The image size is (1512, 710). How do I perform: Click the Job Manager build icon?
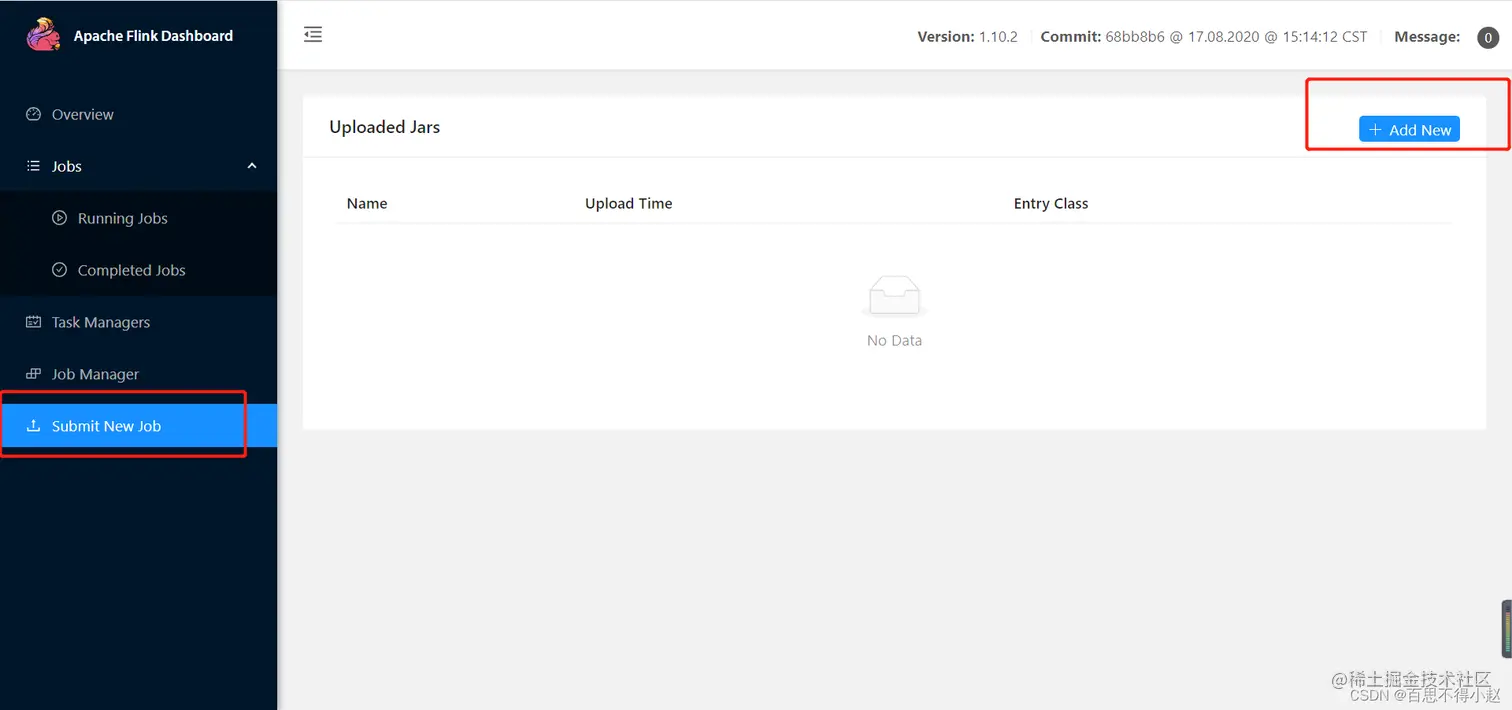tap(33, 374)
